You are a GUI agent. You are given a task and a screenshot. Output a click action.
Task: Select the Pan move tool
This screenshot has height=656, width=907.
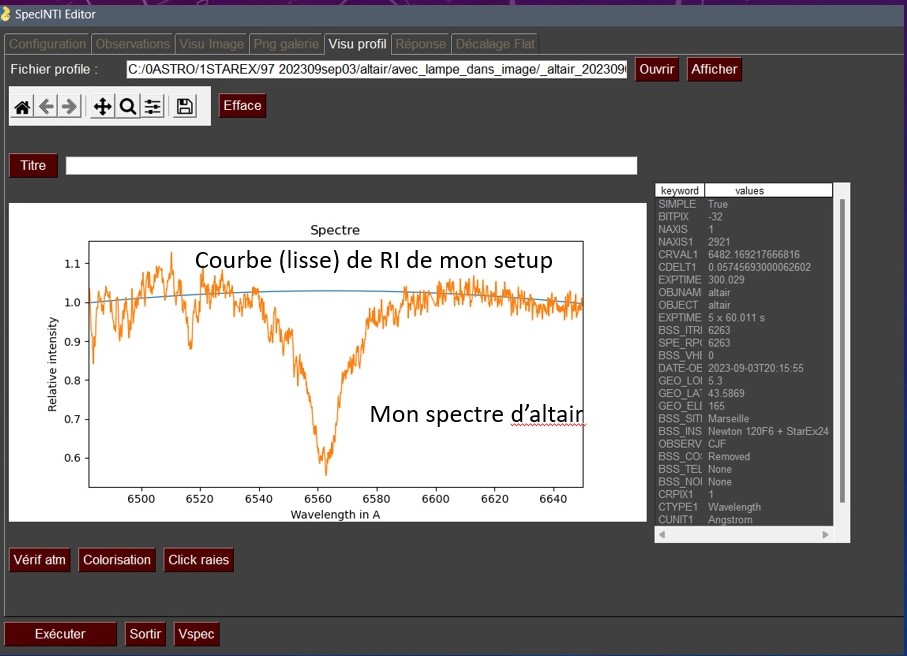click(103, 106)
